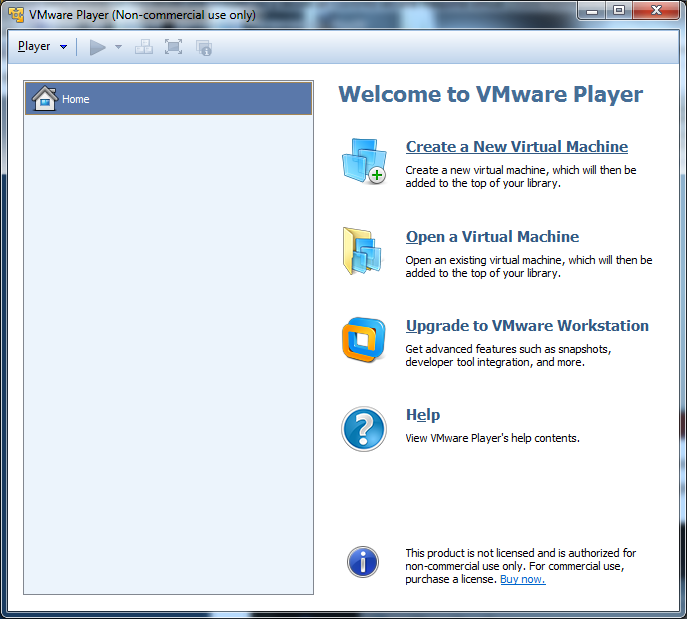Click the Unity mode toolbar icon
Image resolution: width=687 pixels, height=619 pixels.
pos(203,47)
